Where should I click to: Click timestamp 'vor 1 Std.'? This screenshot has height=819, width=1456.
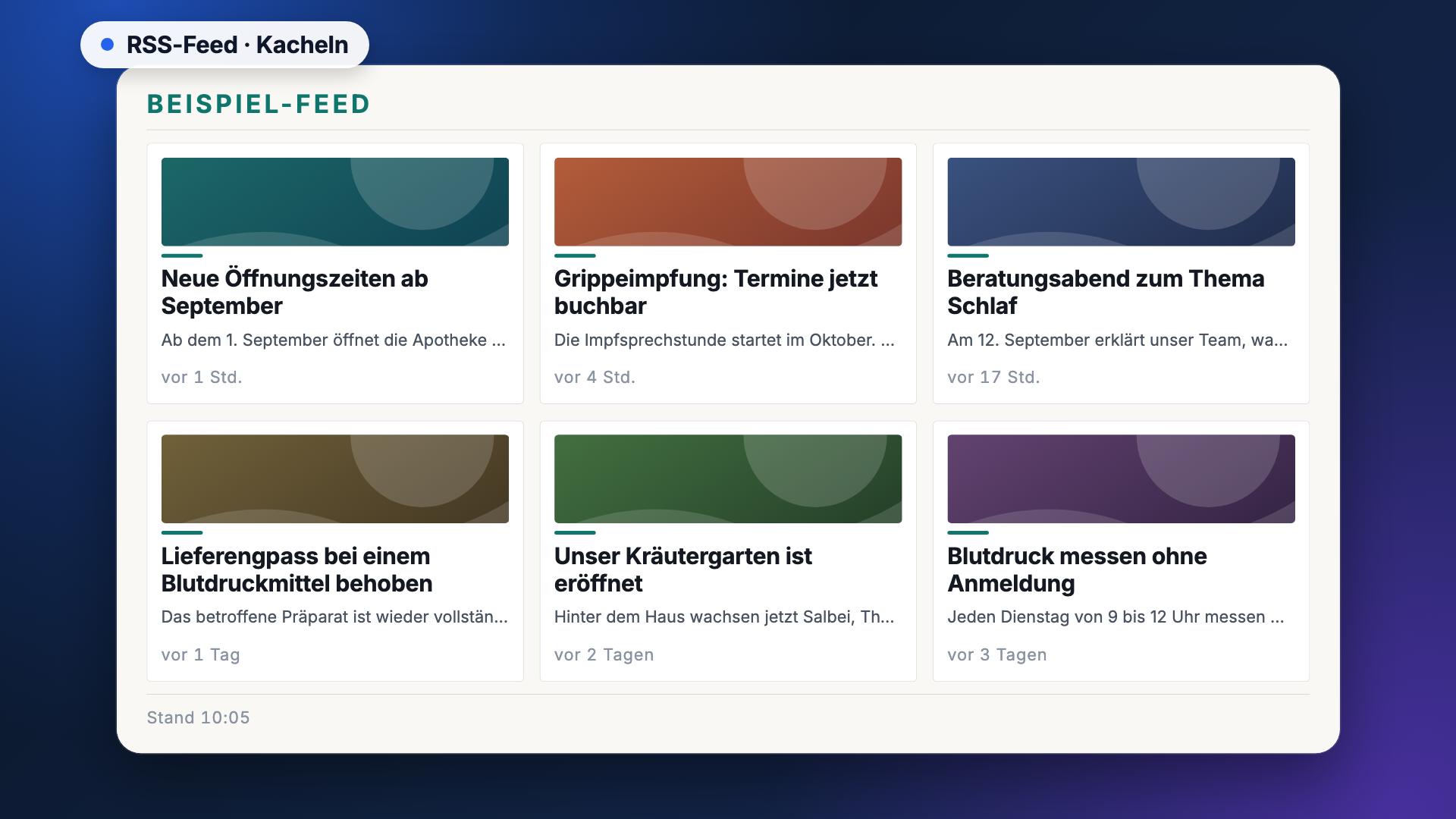[202, 377]
